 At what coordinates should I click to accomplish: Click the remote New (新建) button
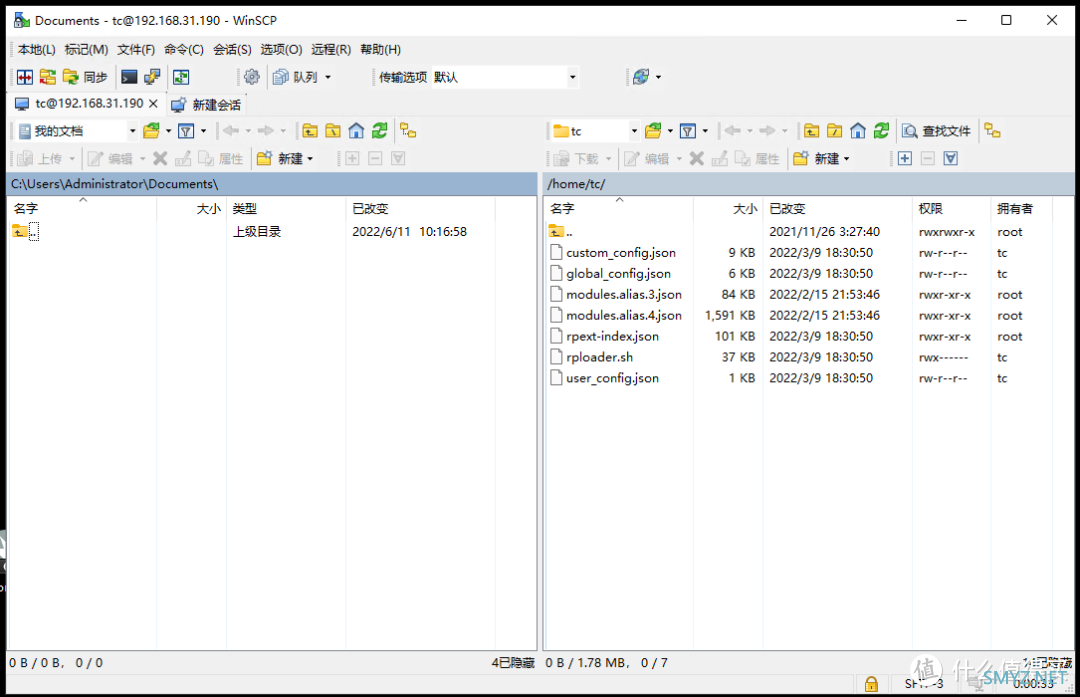(x=816, y=159)
